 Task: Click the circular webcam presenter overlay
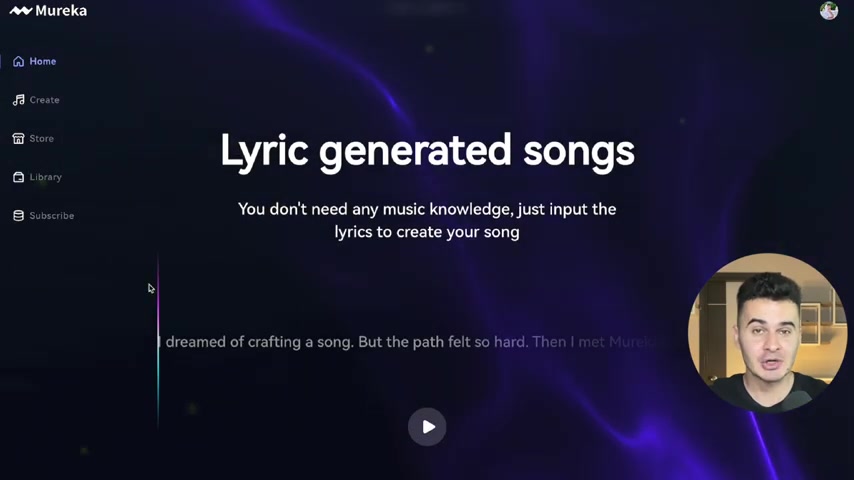[x=767, y=332]
